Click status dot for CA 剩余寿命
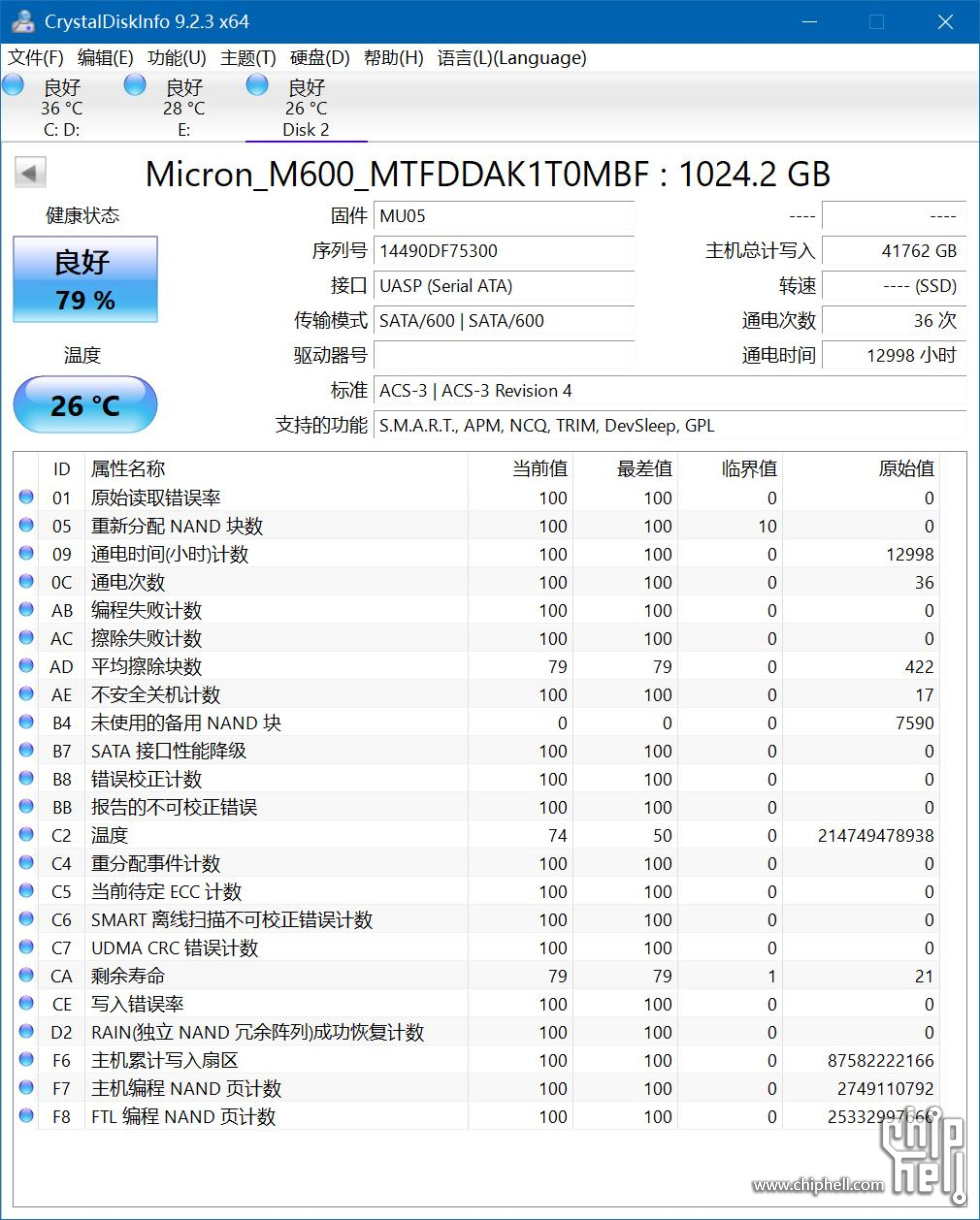The width and height of the screenshot is (980, 1220). click(26, 975)
